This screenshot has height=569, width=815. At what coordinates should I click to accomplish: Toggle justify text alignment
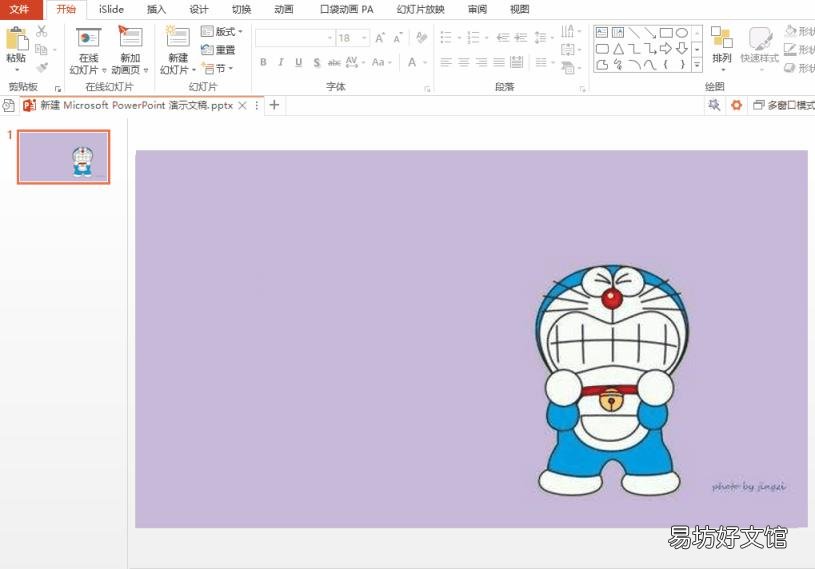coord(499,62)
